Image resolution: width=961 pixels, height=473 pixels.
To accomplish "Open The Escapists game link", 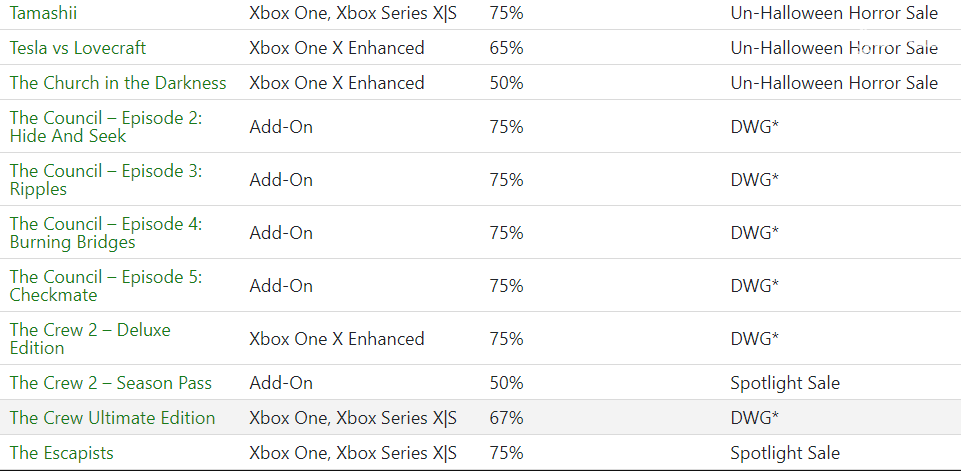I will [x=62, y=453].
